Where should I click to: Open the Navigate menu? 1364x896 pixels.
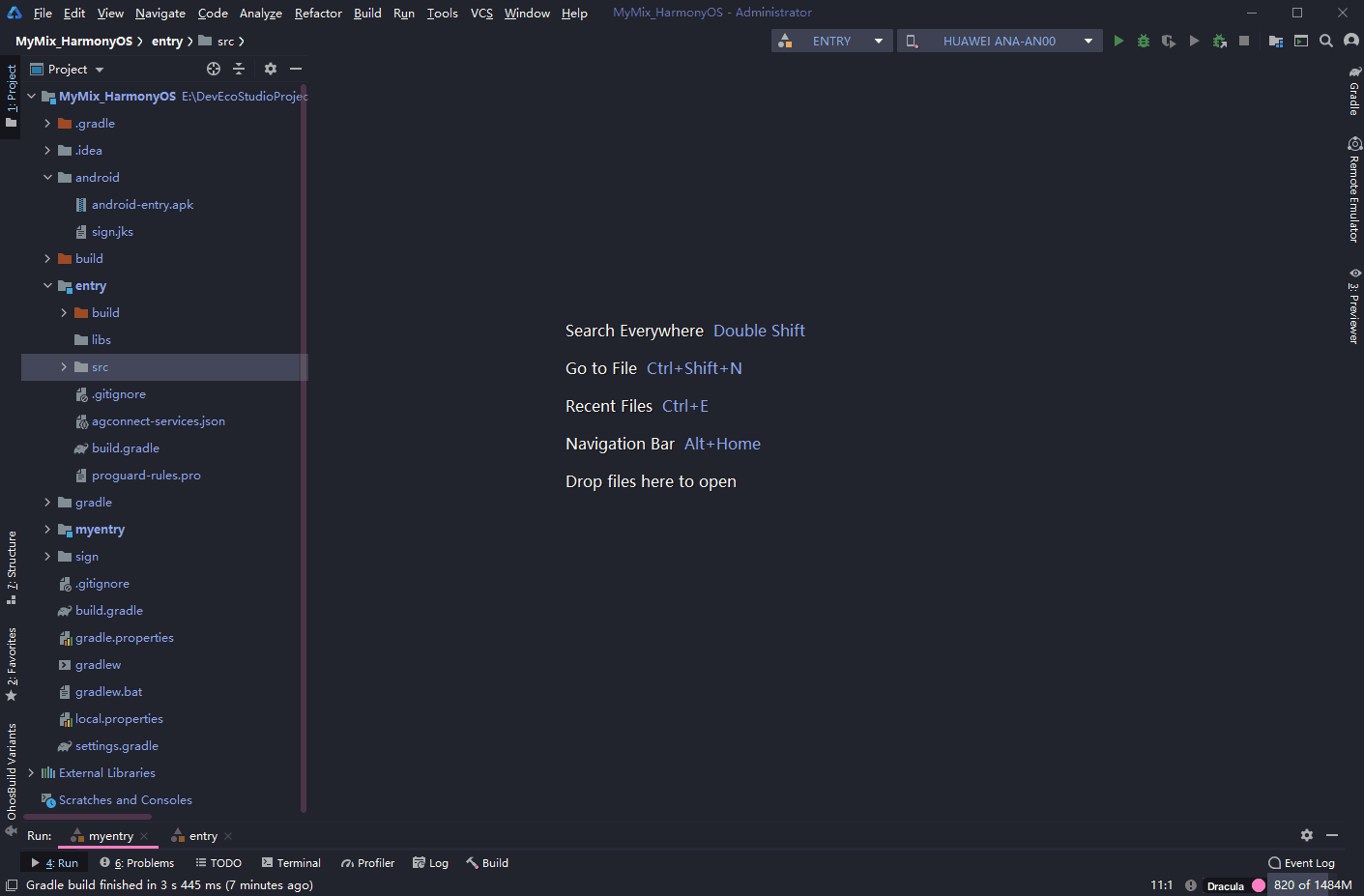[x=160, y=13]
